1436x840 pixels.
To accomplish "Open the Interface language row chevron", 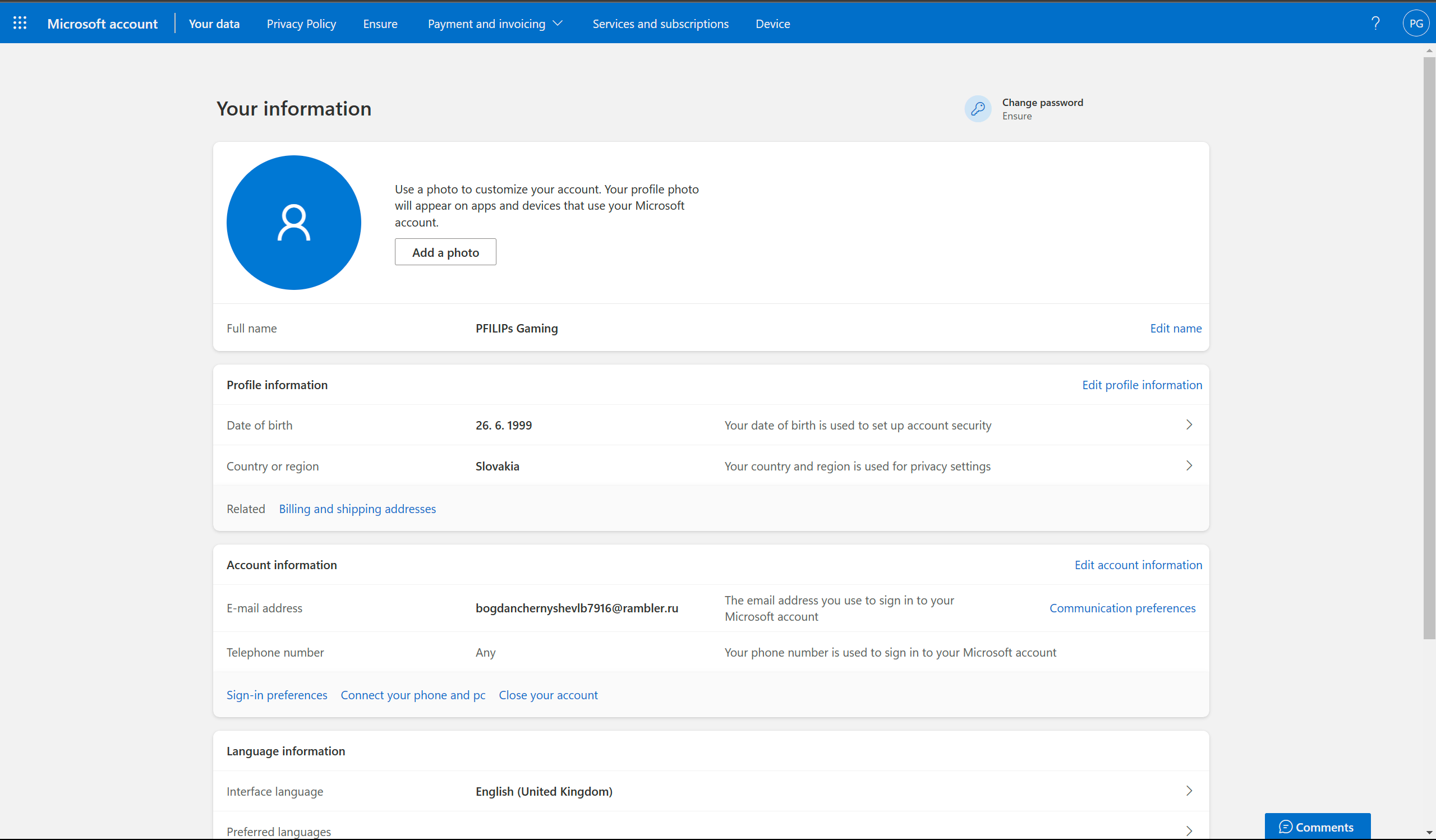I will click(1189, 791).
